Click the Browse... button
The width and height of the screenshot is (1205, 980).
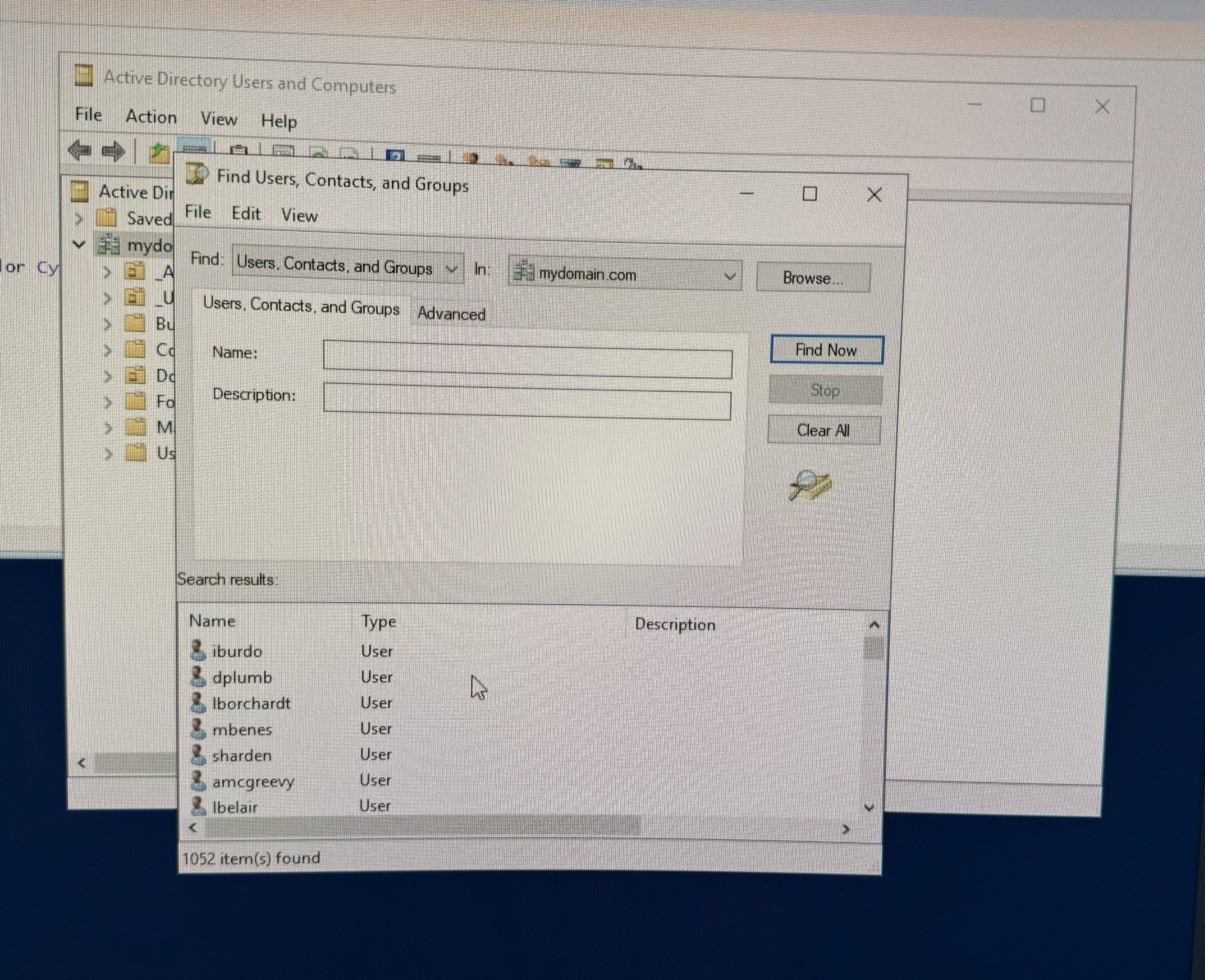(x=813, y=278)
